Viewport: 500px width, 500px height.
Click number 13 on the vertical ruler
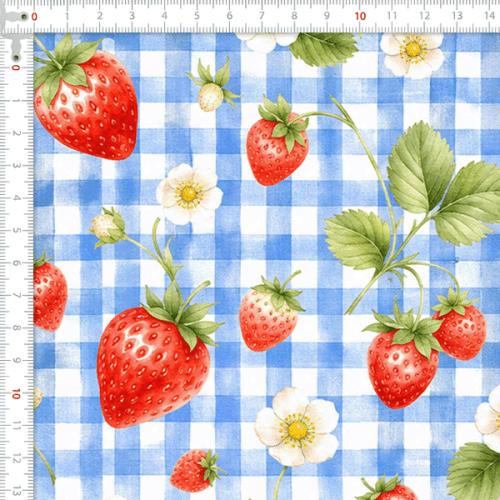click(x=16, y=491)
